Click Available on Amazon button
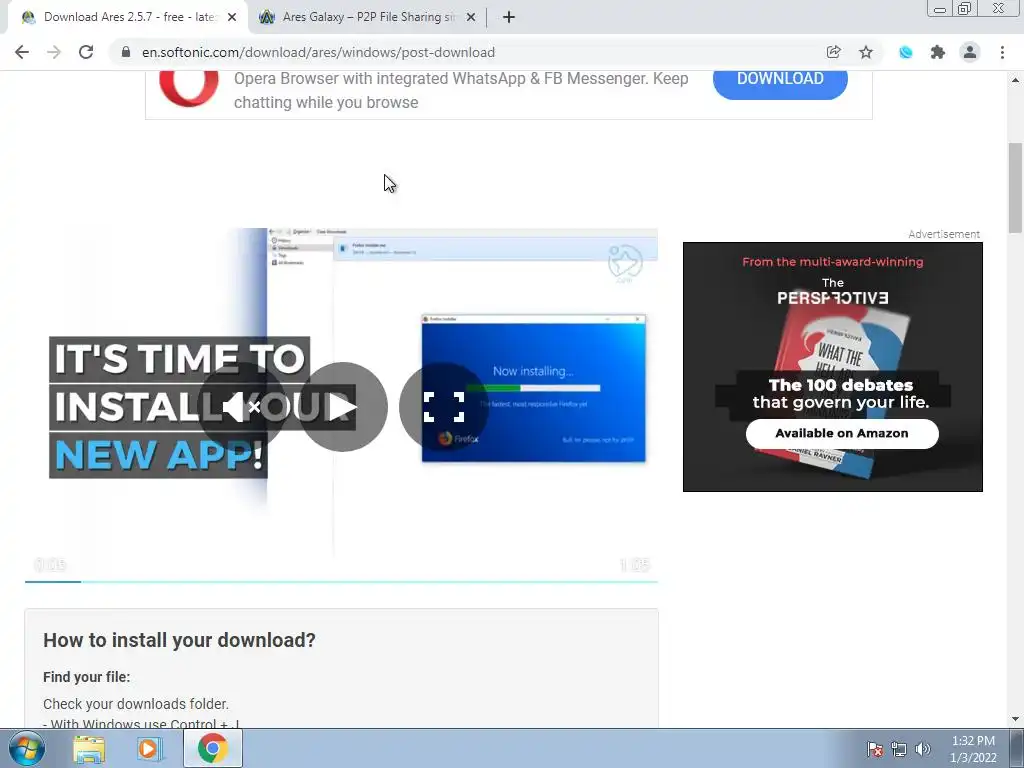 842,434
